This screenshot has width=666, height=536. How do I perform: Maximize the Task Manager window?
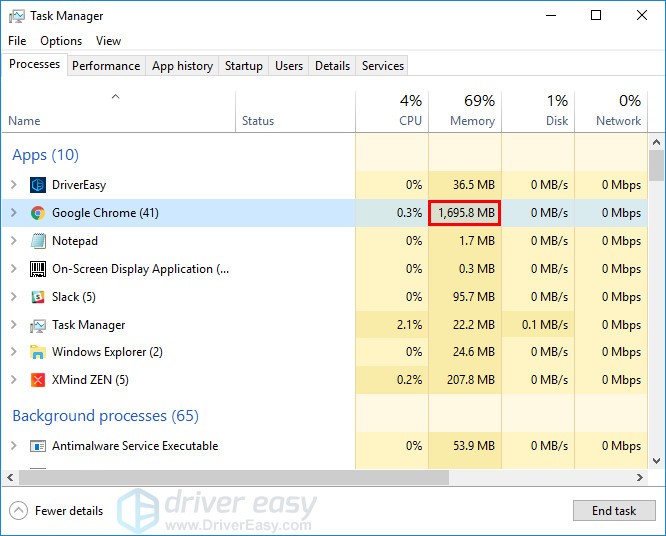tap(596, 15)
